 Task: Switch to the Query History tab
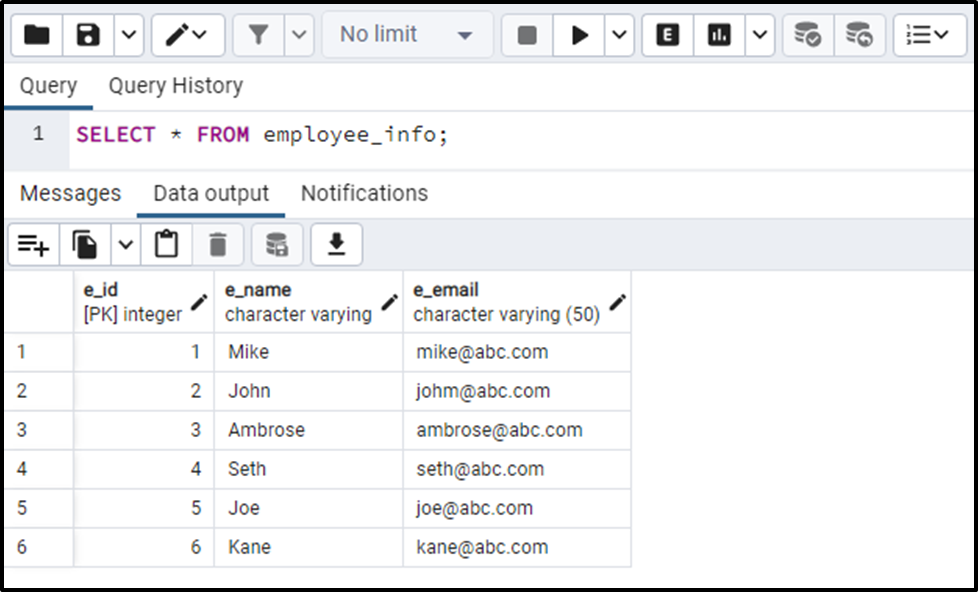pyautogui.click(x=175, y=85)
